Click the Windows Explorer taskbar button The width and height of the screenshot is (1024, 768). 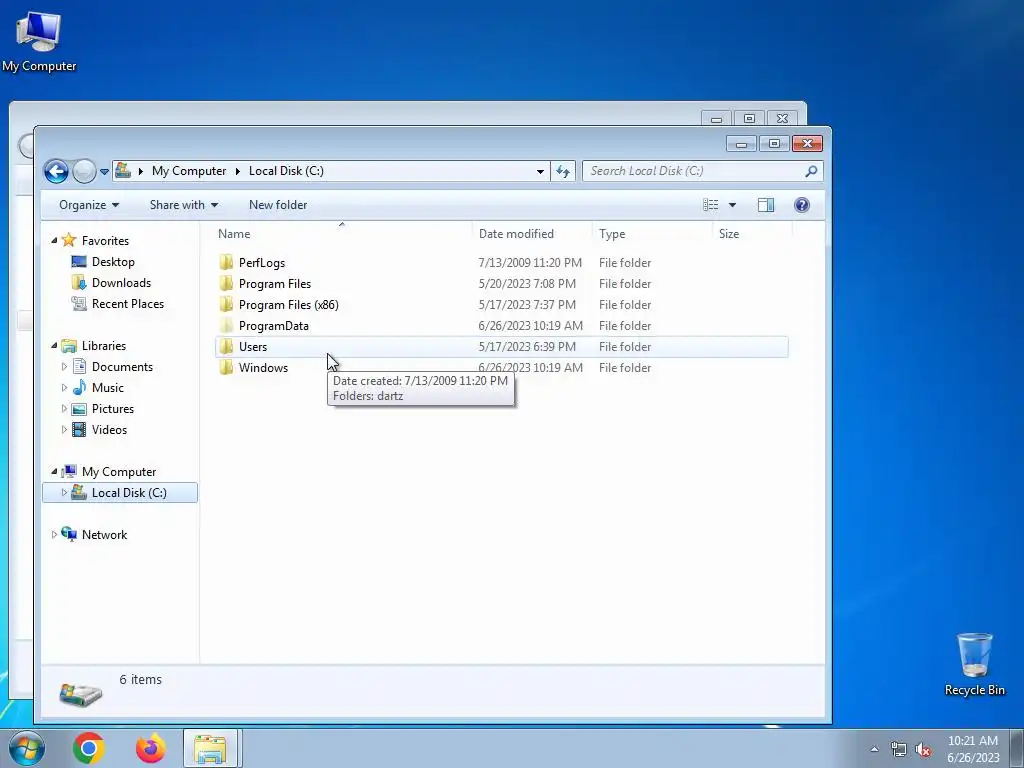(x=212, y=748)
